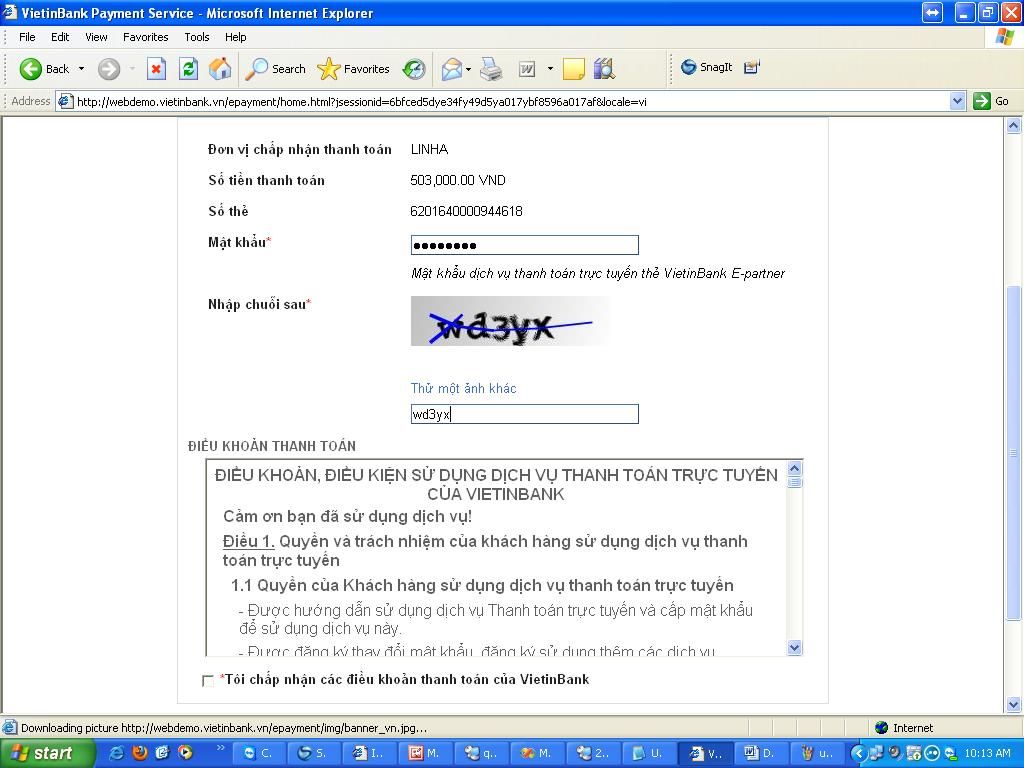The height and width of the screenshot is (768, 1024).
Task: Expand the Mail button dropdown arrow
Action: point(468,69)
